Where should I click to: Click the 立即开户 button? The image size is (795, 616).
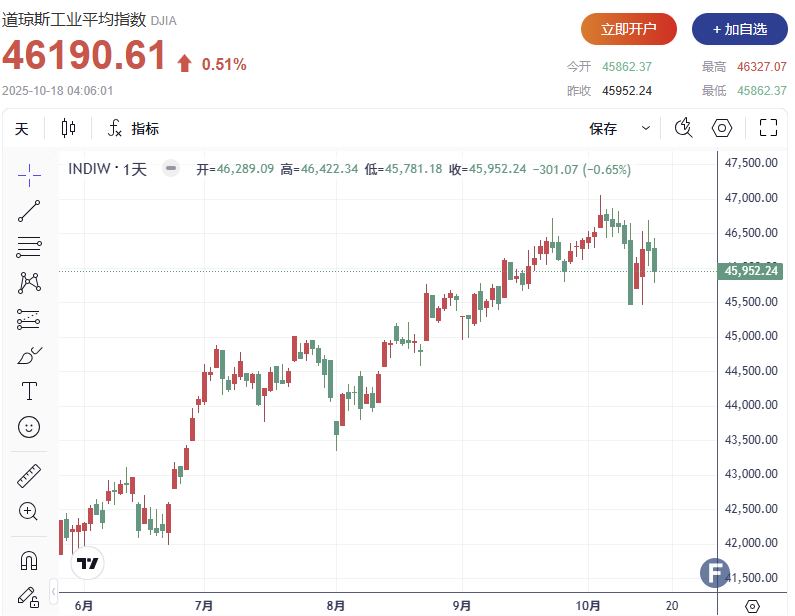[x=628, y=29]
